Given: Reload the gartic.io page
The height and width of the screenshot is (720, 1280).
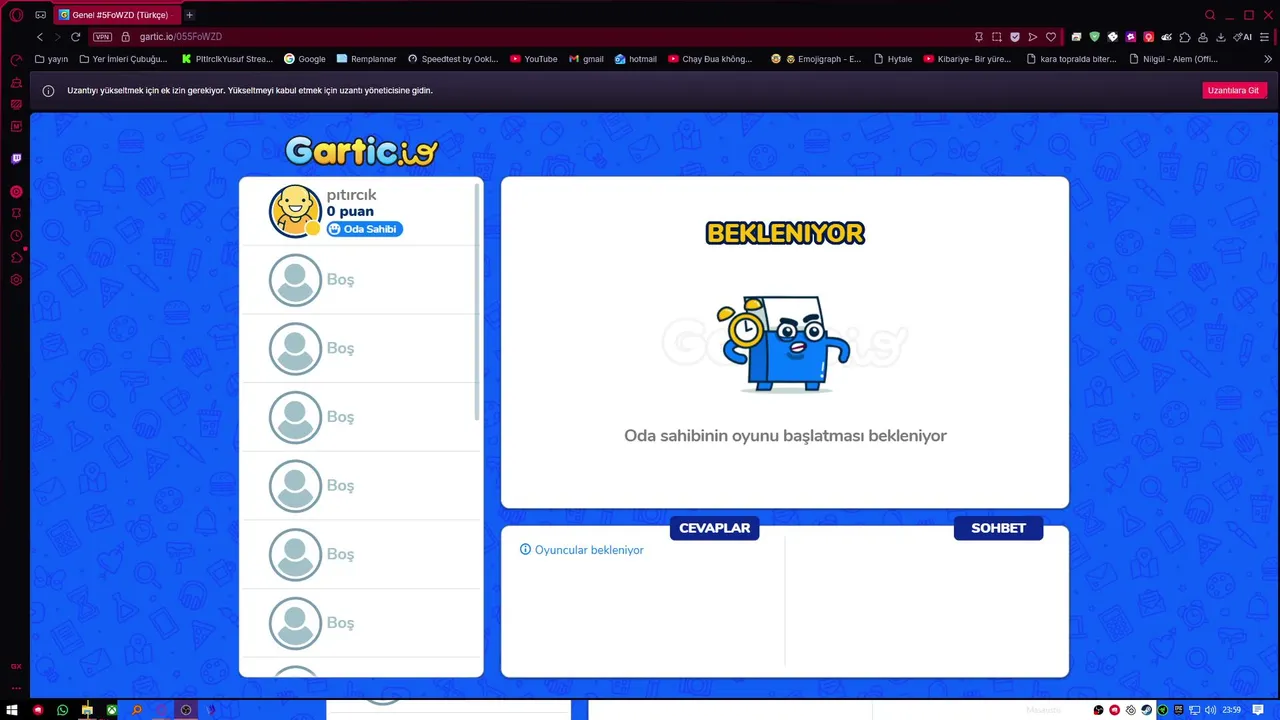Looking at the screenshot, I should pyautogui.click(x=75, y=37).
